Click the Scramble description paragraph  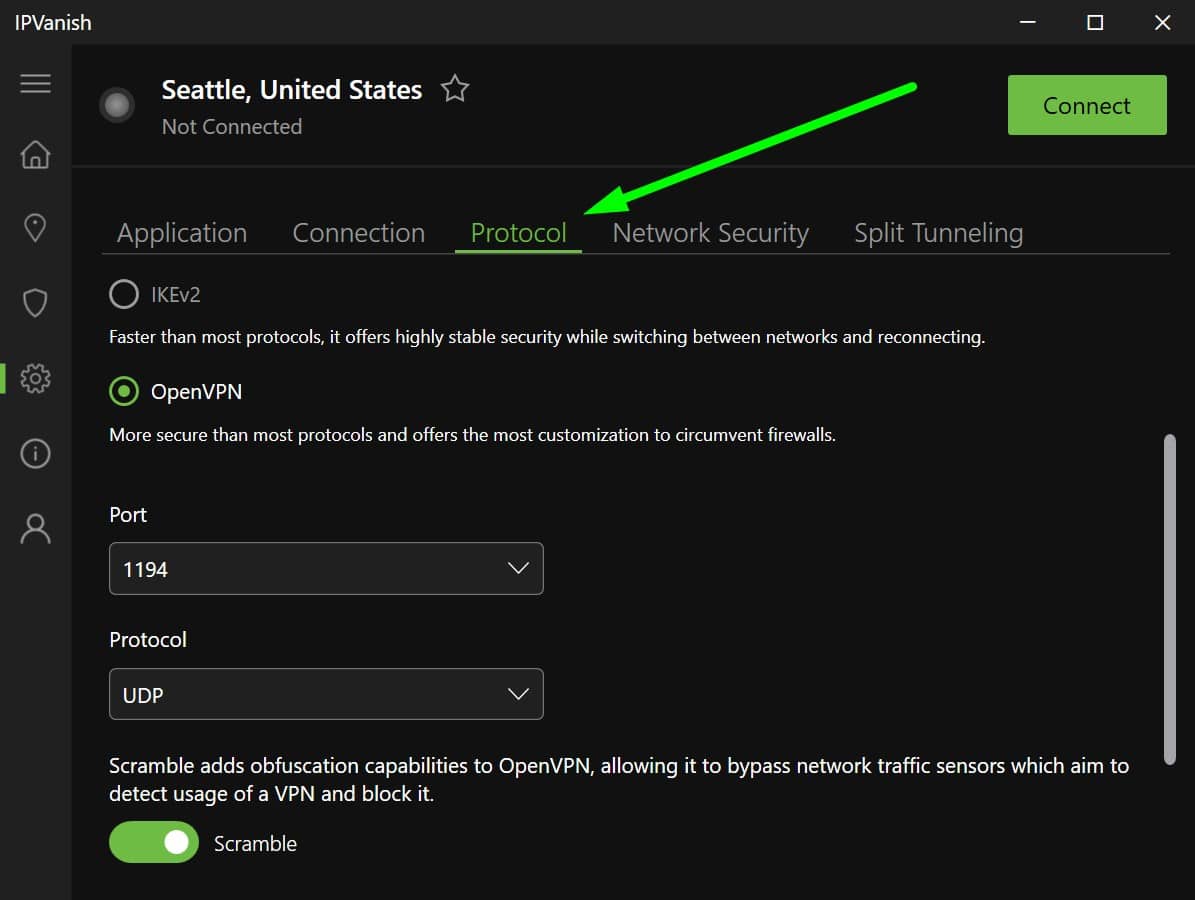click(619, 780)
